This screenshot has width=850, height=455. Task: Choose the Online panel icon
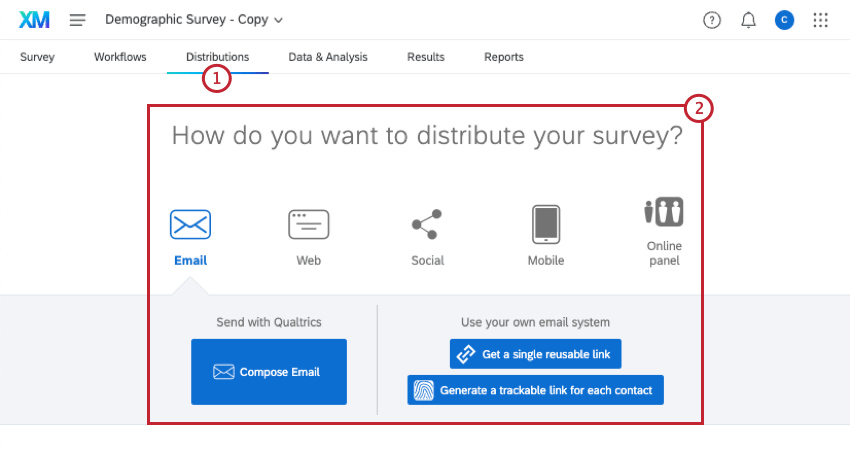point(664,213)
